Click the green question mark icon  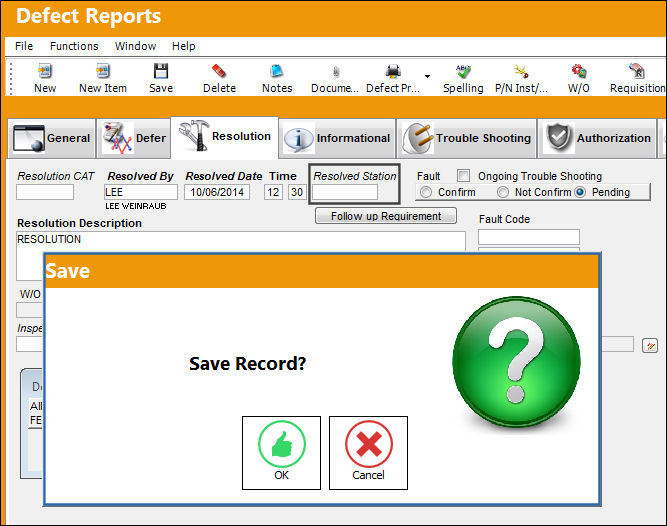[x=516, y=362]
